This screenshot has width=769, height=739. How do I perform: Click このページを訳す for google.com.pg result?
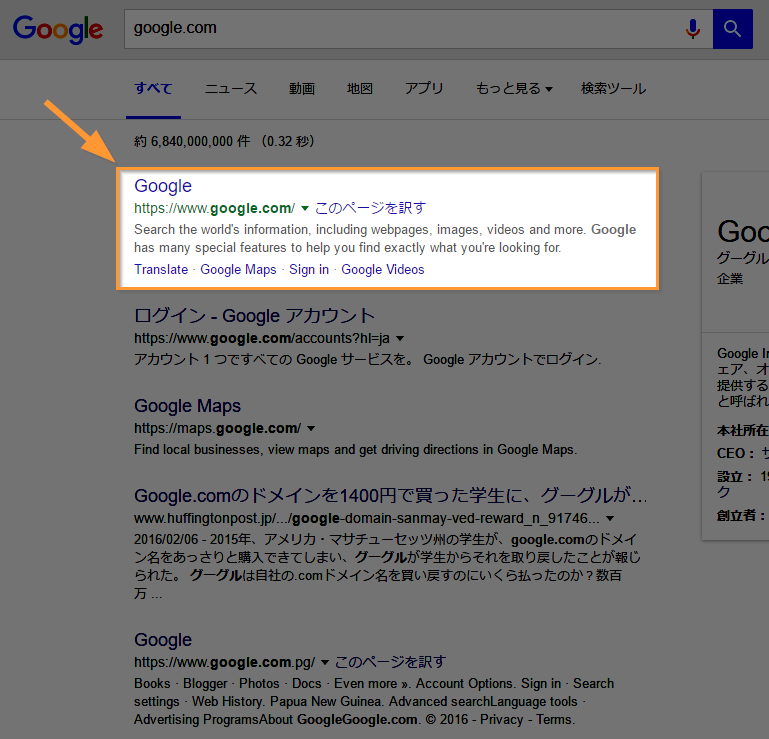[x=390, y=662]
